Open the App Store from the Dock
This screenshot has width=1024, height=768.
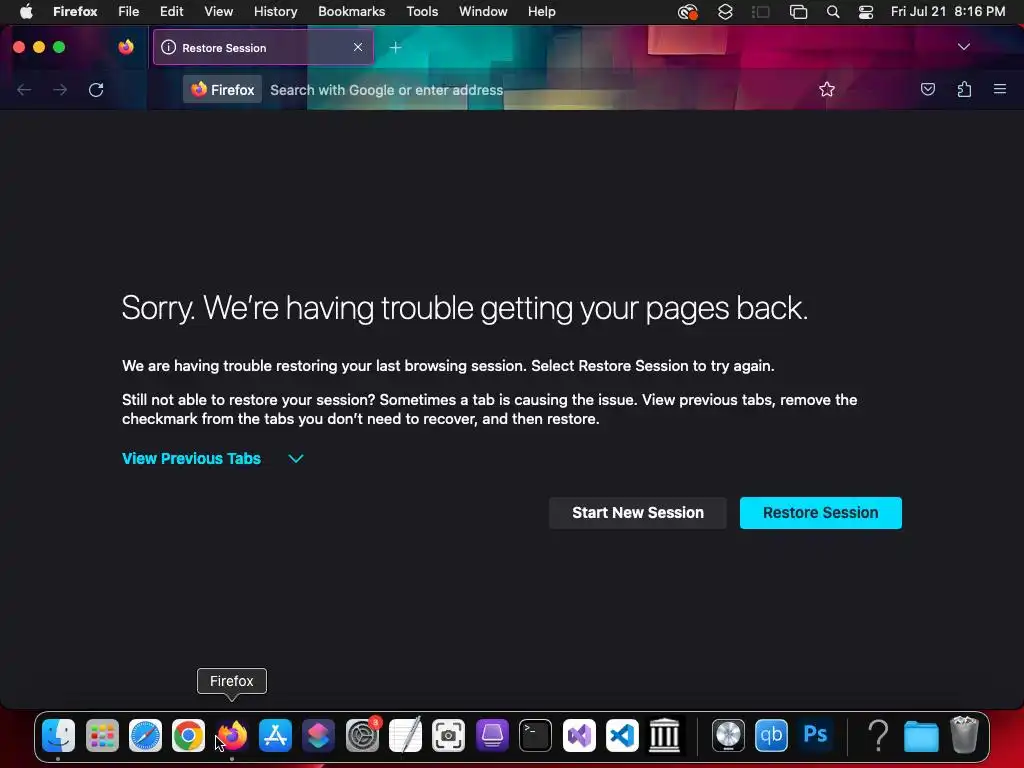[275, 735]
